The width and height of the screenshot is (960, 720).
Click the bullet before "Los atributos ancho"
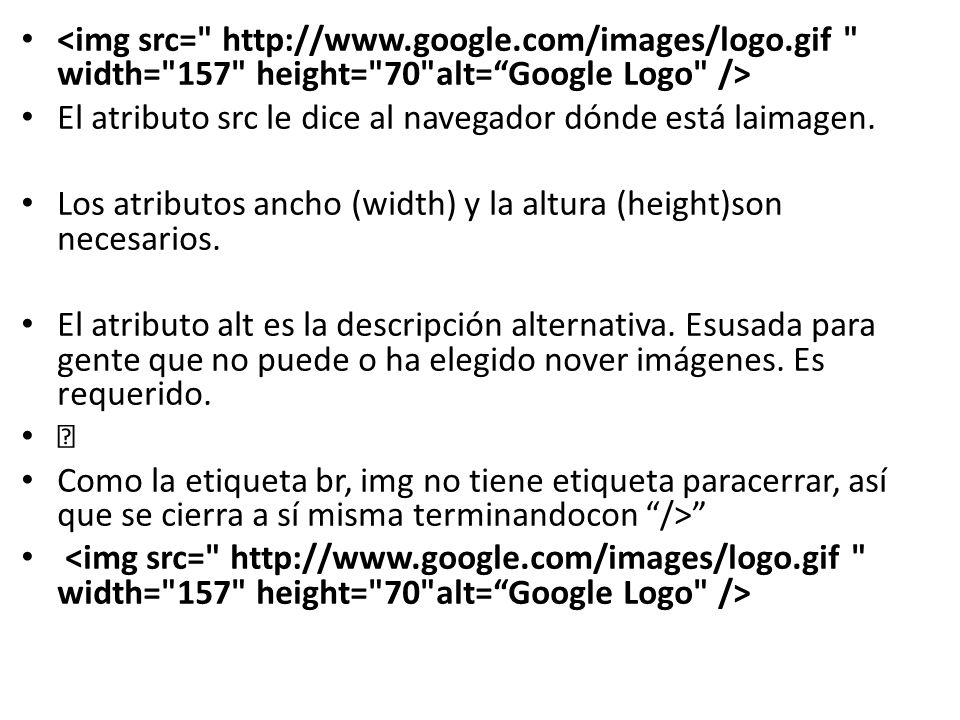click(x=27, y=203)
